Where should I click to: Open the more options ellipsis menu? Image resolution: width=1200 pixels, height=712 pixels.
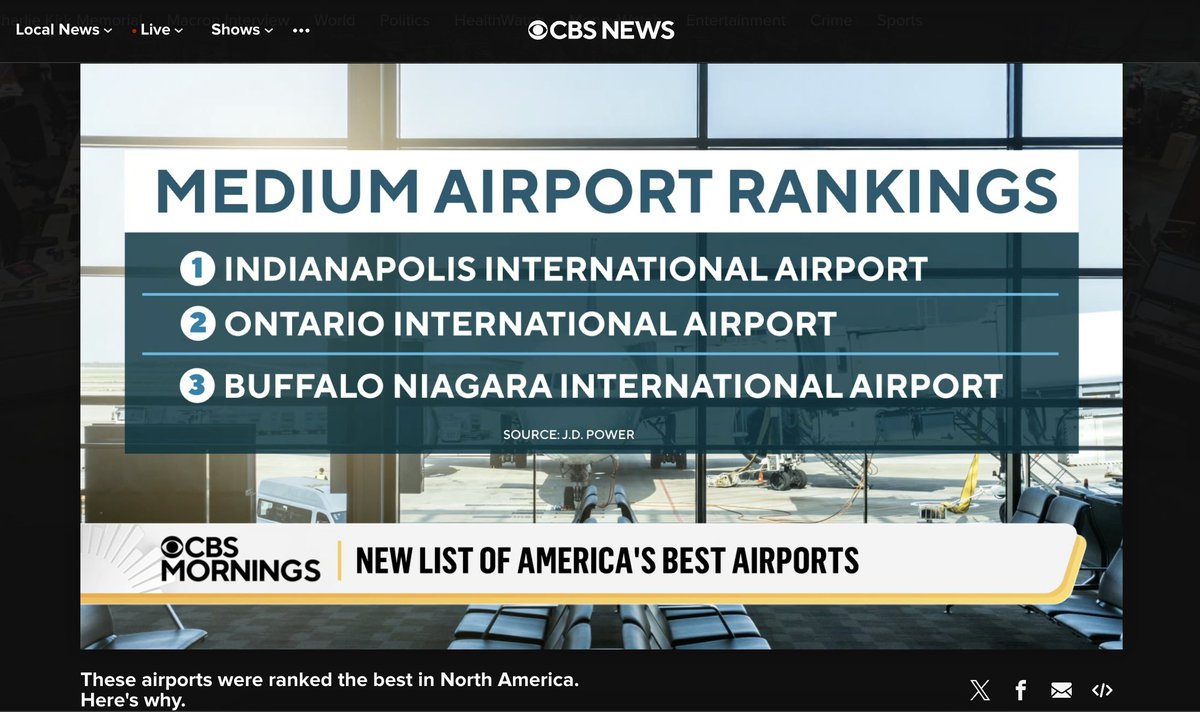coord(301,31)
